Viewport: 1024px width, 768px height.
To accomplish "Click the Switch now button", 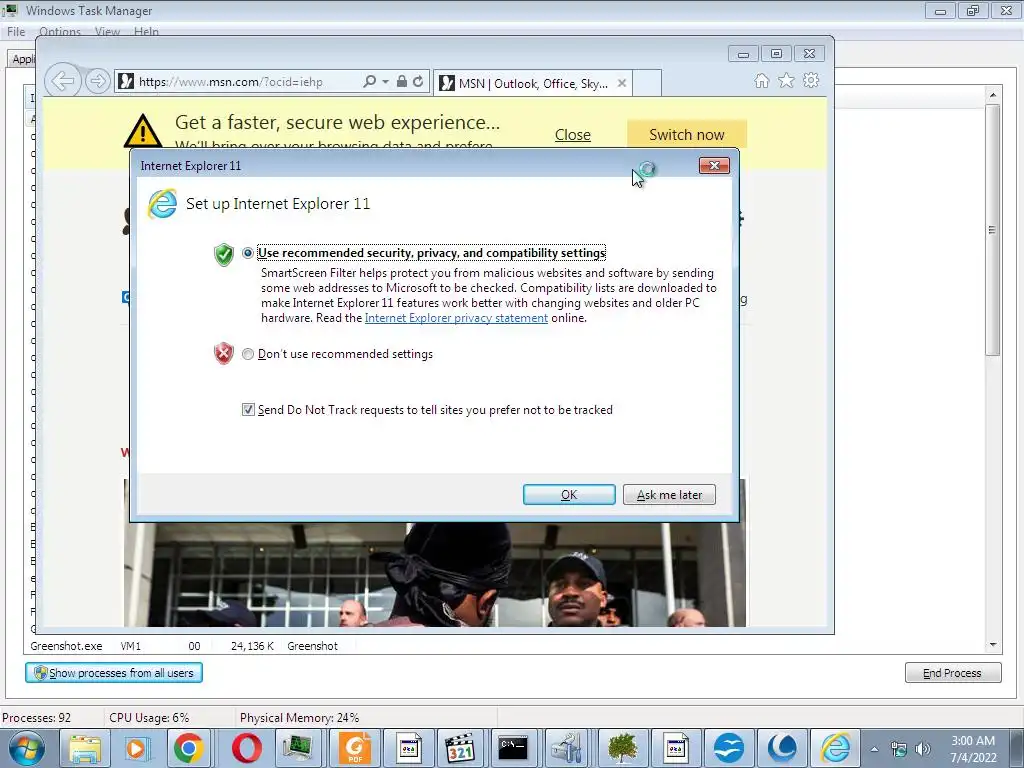I will (x=686, y=134).
